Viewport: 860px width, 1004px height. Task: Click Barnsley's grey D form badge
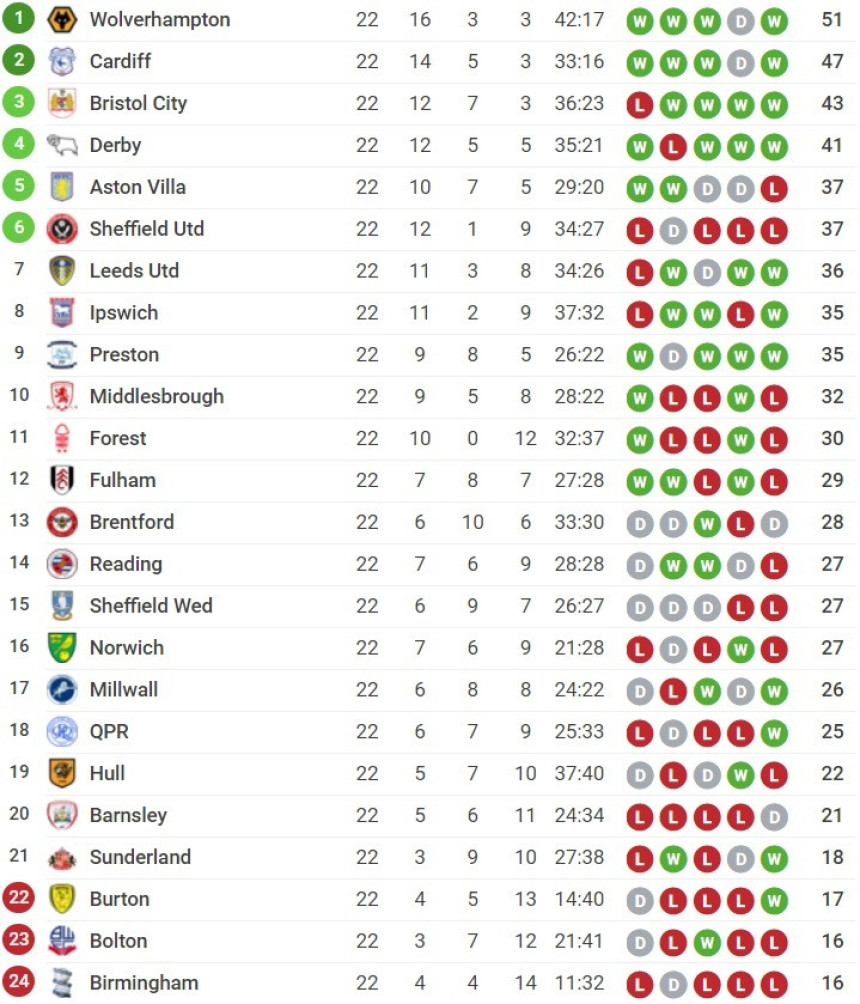click(x=774, y=818)
